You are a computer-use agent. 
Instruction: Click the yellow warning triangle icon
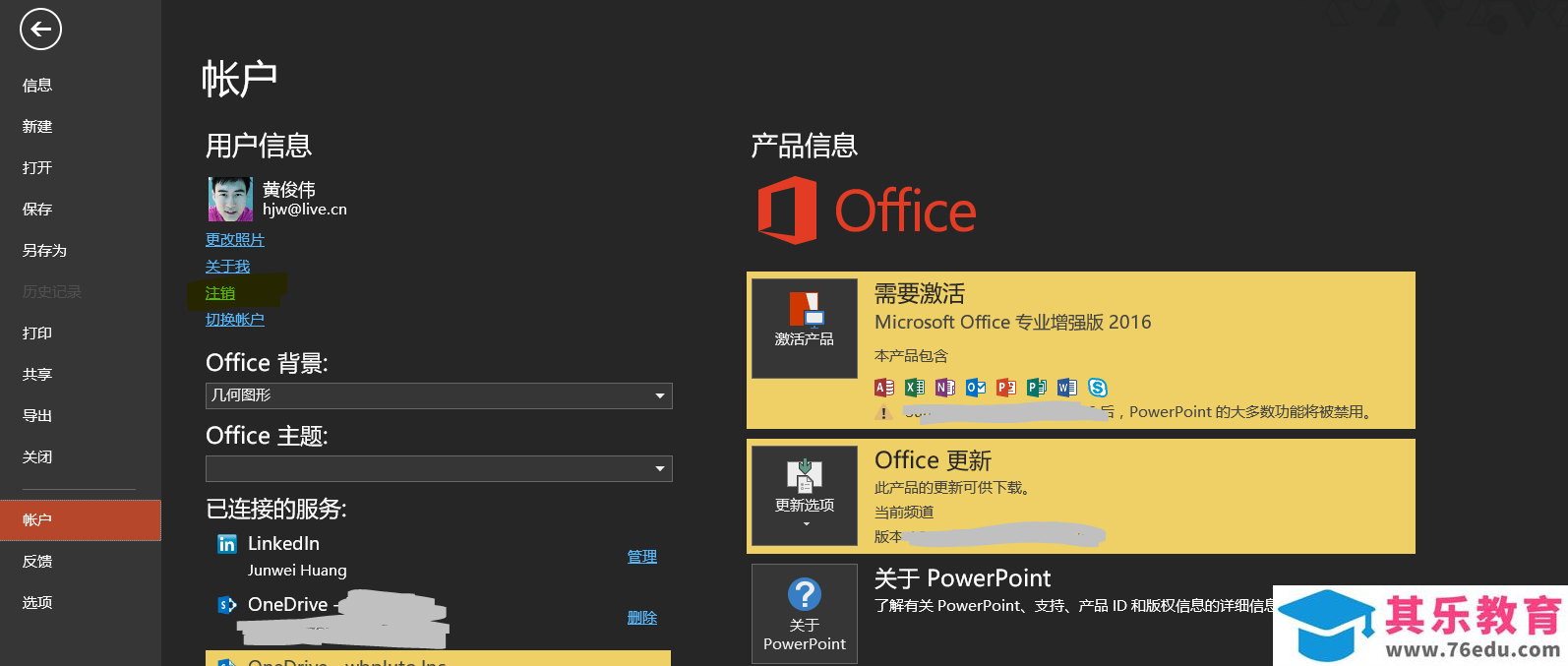[884, 413]
